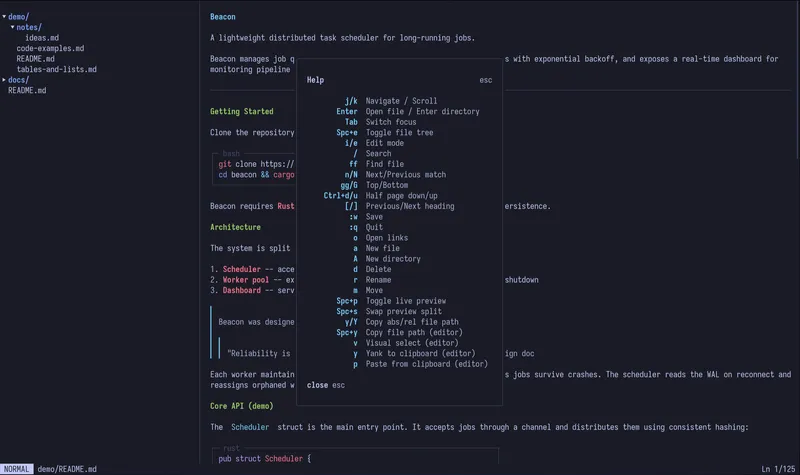Screen dimensions: 800x475
Task: Click the vertical scrollbar on right edge
Action: (796, 80)
